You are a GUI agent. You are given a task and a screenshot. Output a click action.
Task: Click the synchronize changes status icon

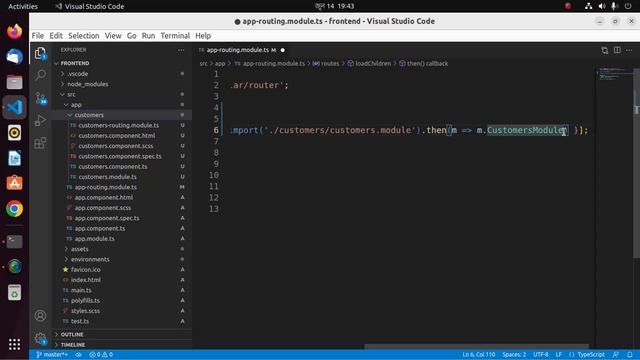click(78, 355)
